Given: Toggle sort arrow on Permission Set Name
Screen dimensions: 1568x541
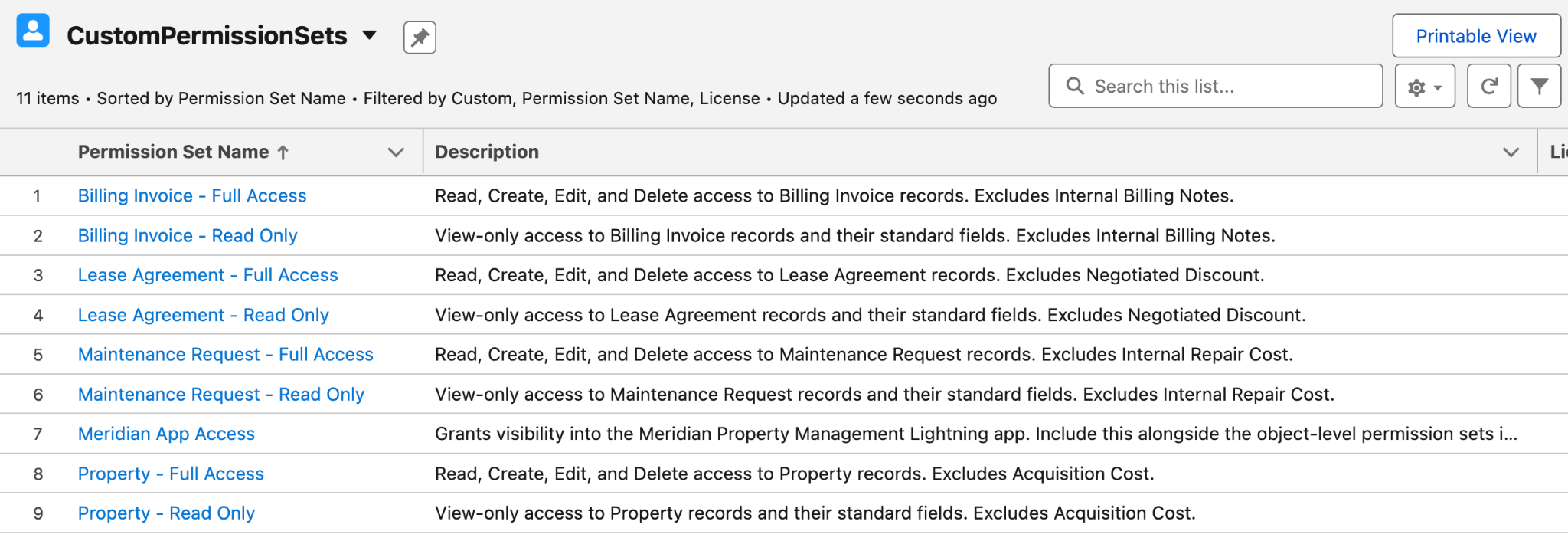Looking at the screenshot, I should [283, 152].
